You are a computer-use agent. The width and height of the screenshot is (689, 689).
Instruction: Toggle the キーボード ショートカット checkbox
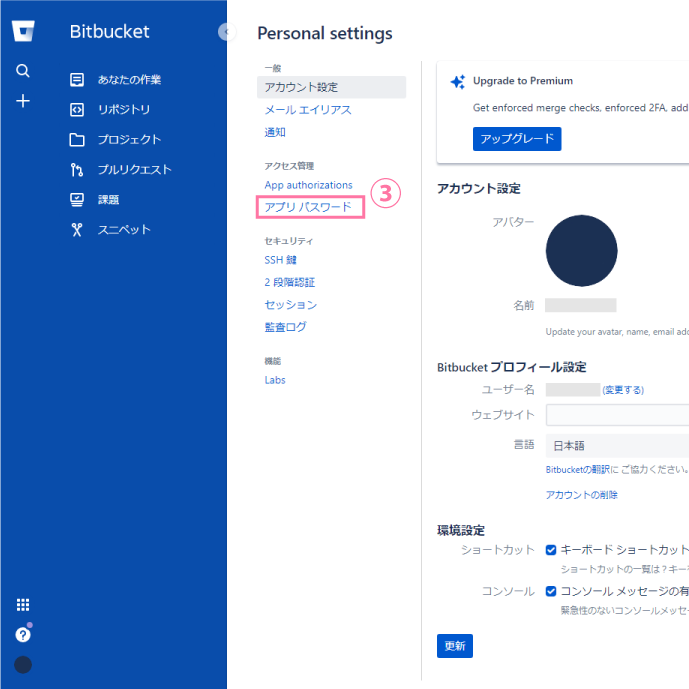point(551,550)
